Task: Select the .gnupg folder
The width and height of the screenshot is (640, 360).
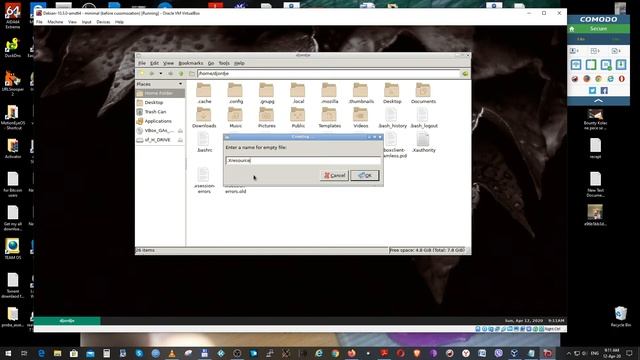Action: click(x=267, y=93)
